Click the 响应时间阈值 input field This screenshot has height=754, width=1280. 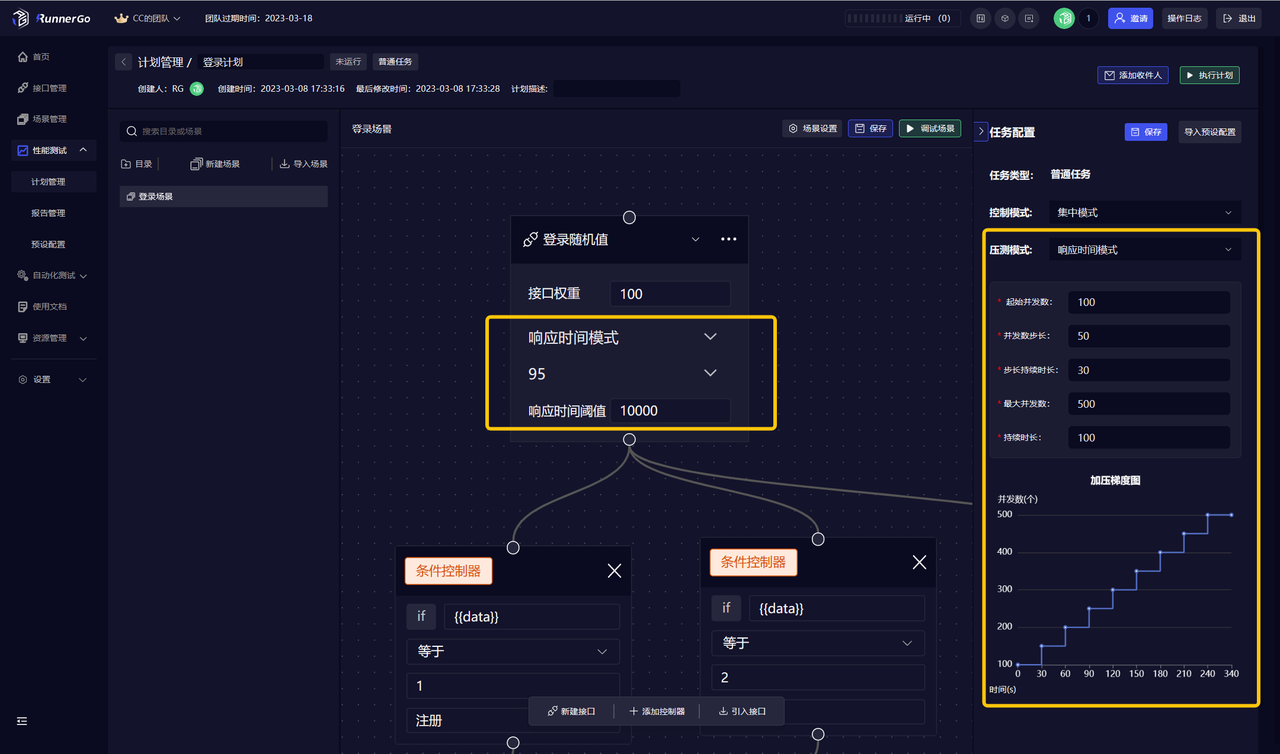[670, 411]
